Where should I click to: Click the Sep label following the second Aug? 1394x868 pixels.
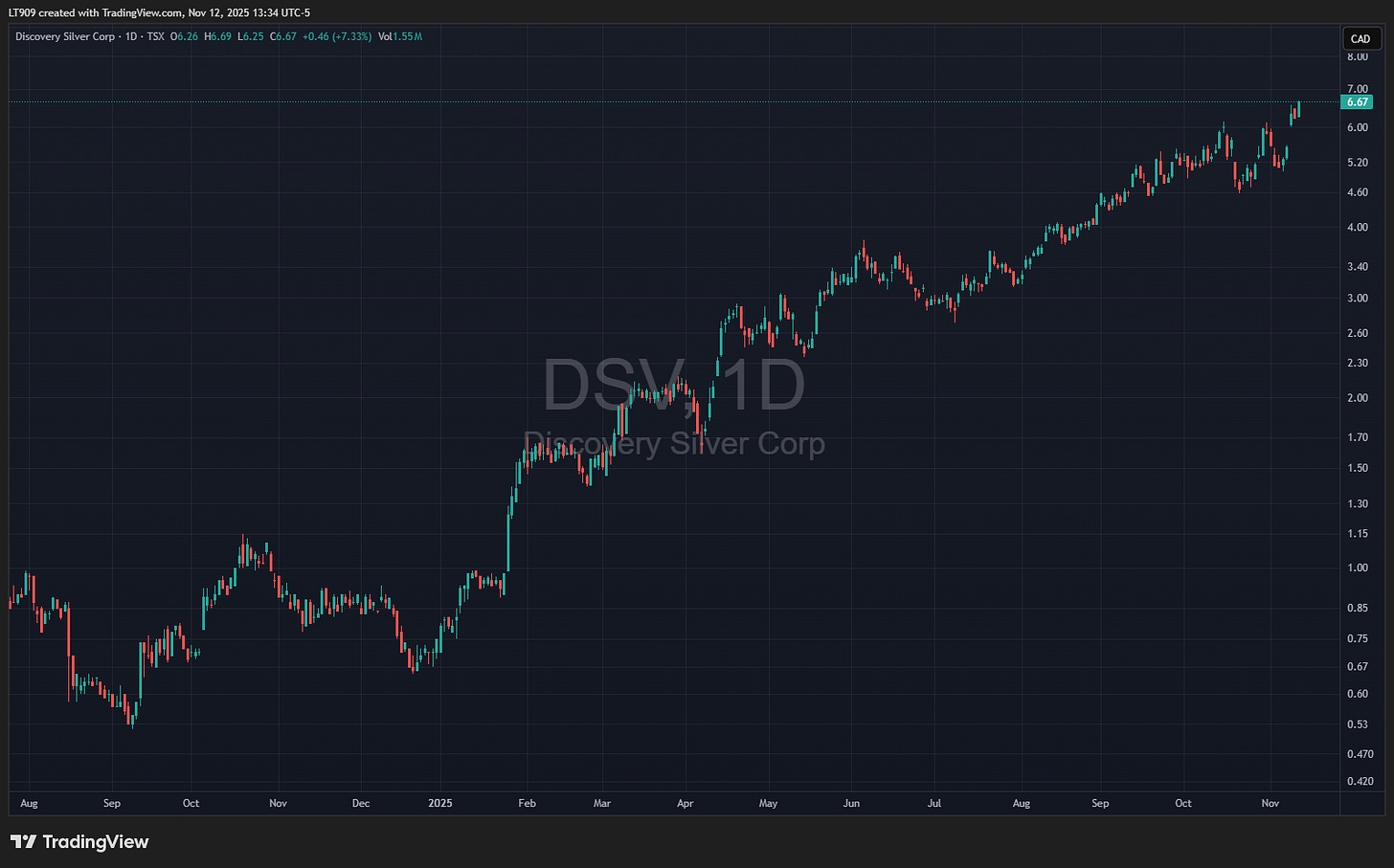tap(1100, 804)
